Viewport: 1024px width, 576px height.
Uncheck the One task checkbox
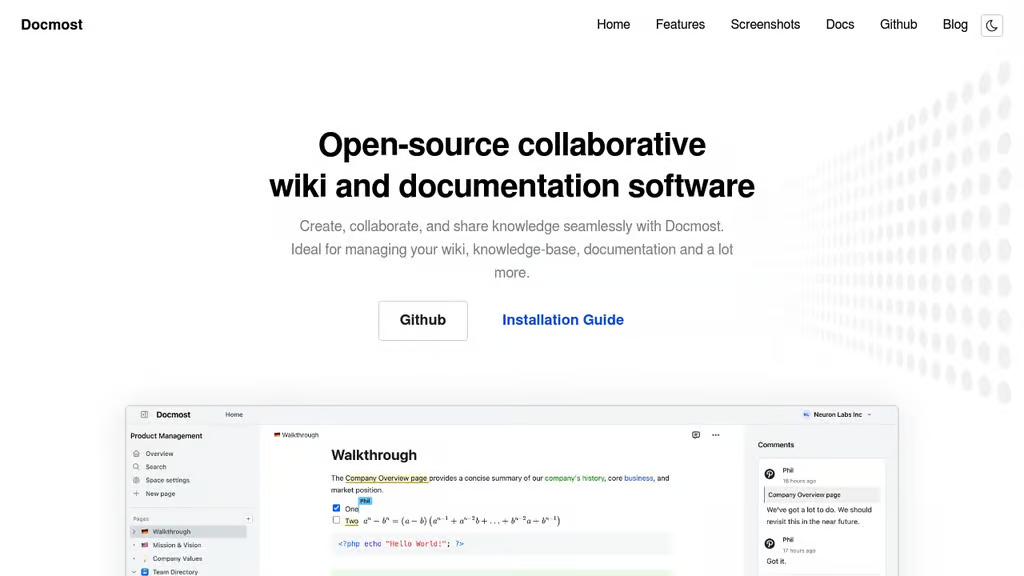point(336,508)
